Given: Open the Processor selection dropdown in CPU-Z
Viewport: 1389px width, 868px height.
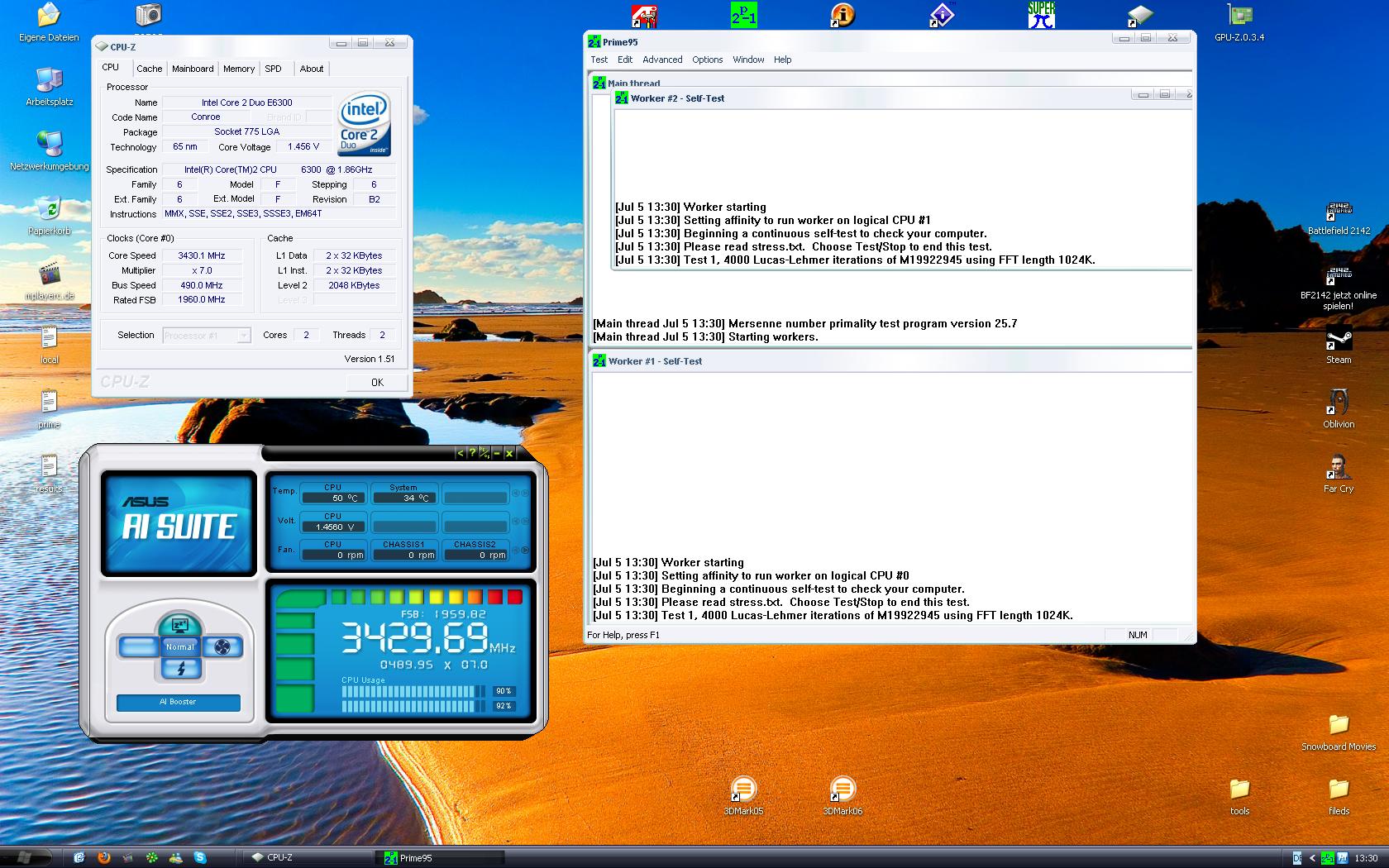Looking at the screenshot, I should (x=207, y=335).
